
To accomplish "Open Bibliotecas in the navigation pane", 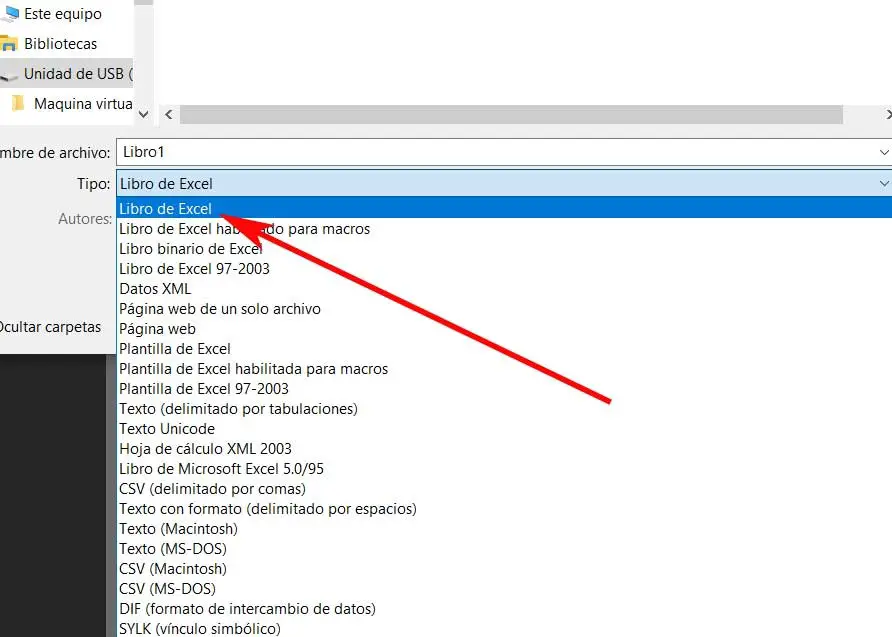I will (x=60, y=44).
